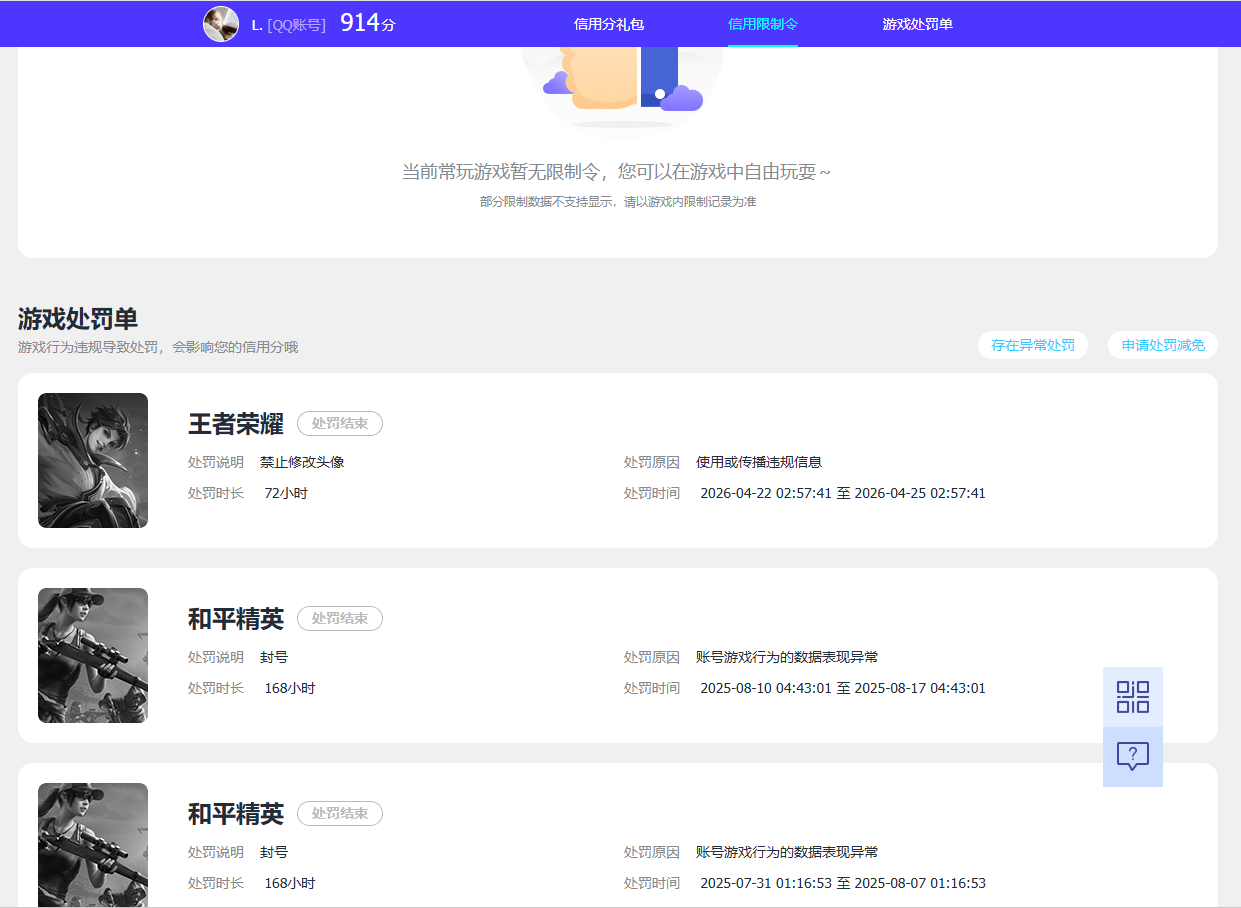Click the 王者荣耀 game title
Image resolution: width=1241 pixels, height=908 pixels.
click(236, 424)
